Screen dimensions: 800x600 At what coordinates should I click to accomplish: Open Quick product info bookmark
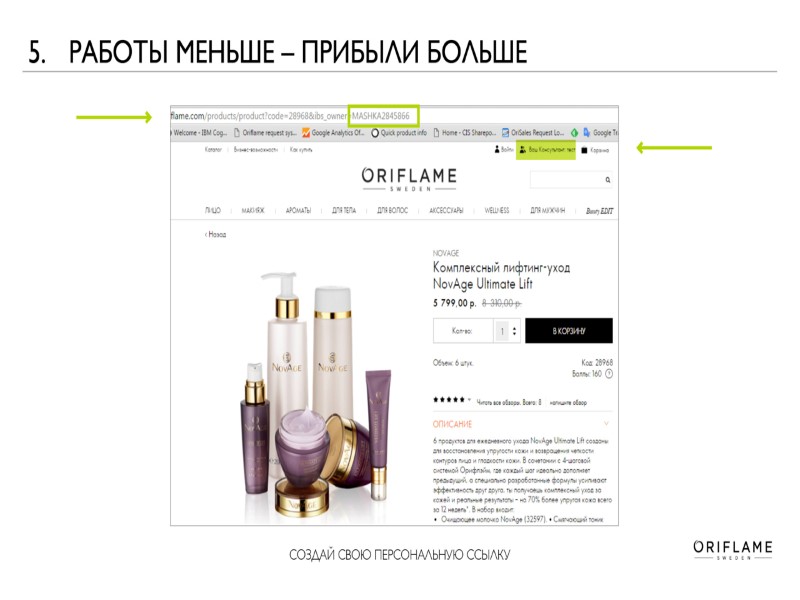point(398,133)
